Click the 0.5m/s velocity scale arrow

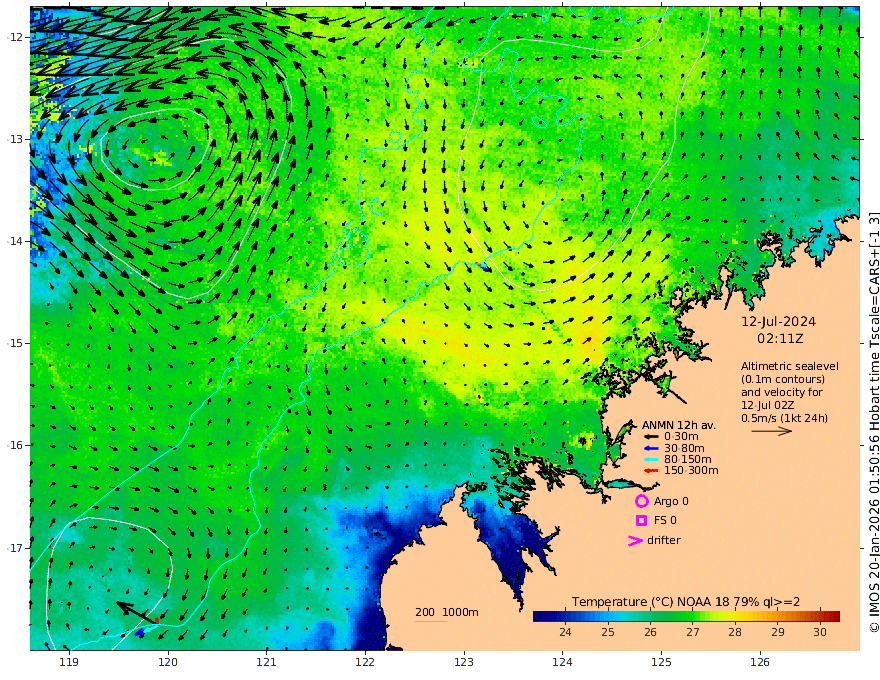pos(772,431)
